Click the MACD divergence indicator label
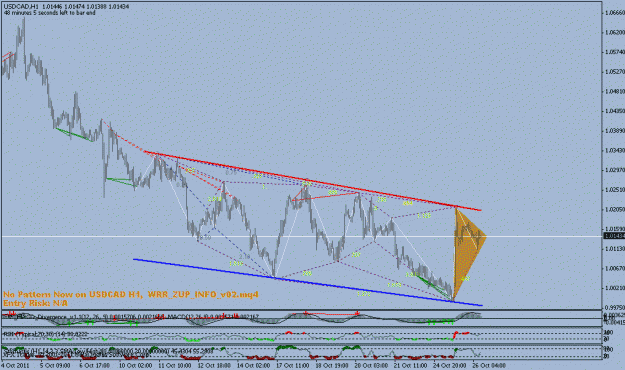The image size is (625, 370). (131, 316)
